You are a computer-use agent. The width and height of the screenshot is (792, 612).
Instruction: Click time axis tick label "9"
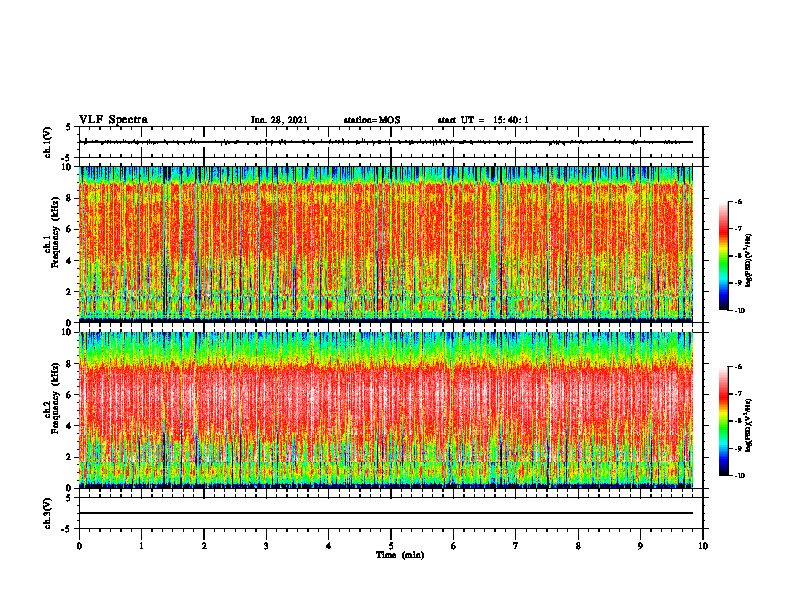point(640,546)
